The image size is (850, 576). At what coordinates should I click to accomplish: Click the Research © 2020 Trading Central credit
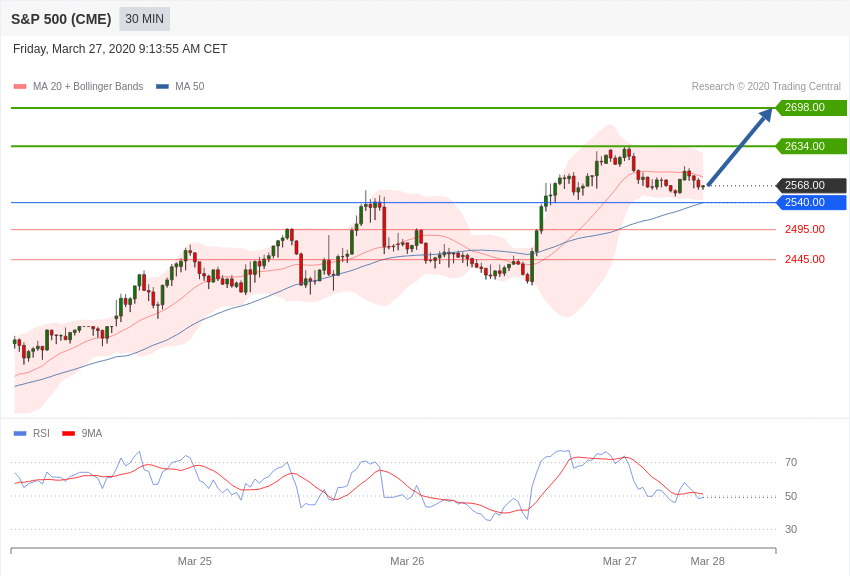click(766, 87)
